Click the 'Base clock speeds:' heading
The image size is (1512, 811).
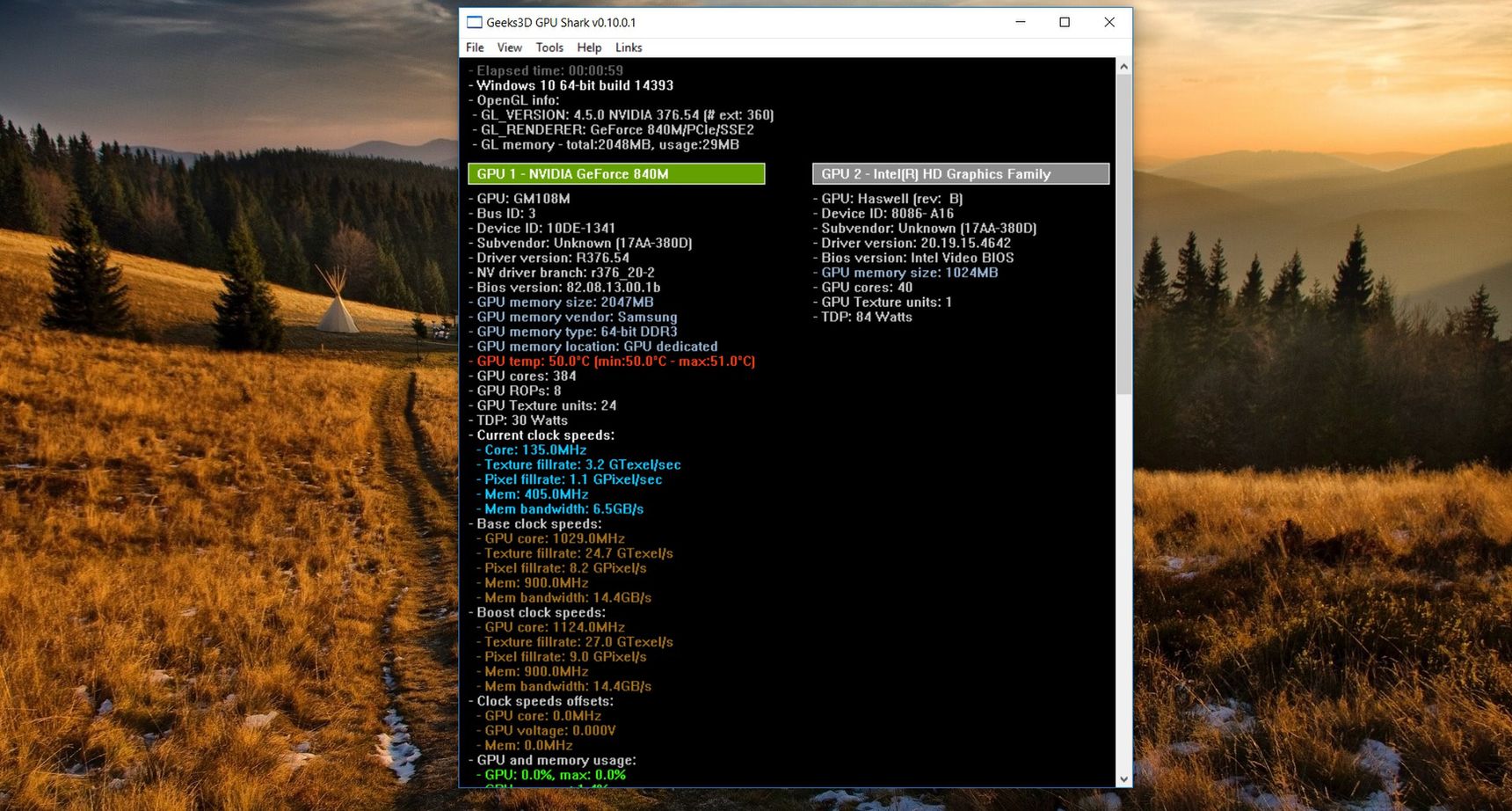tap(534, 524)
